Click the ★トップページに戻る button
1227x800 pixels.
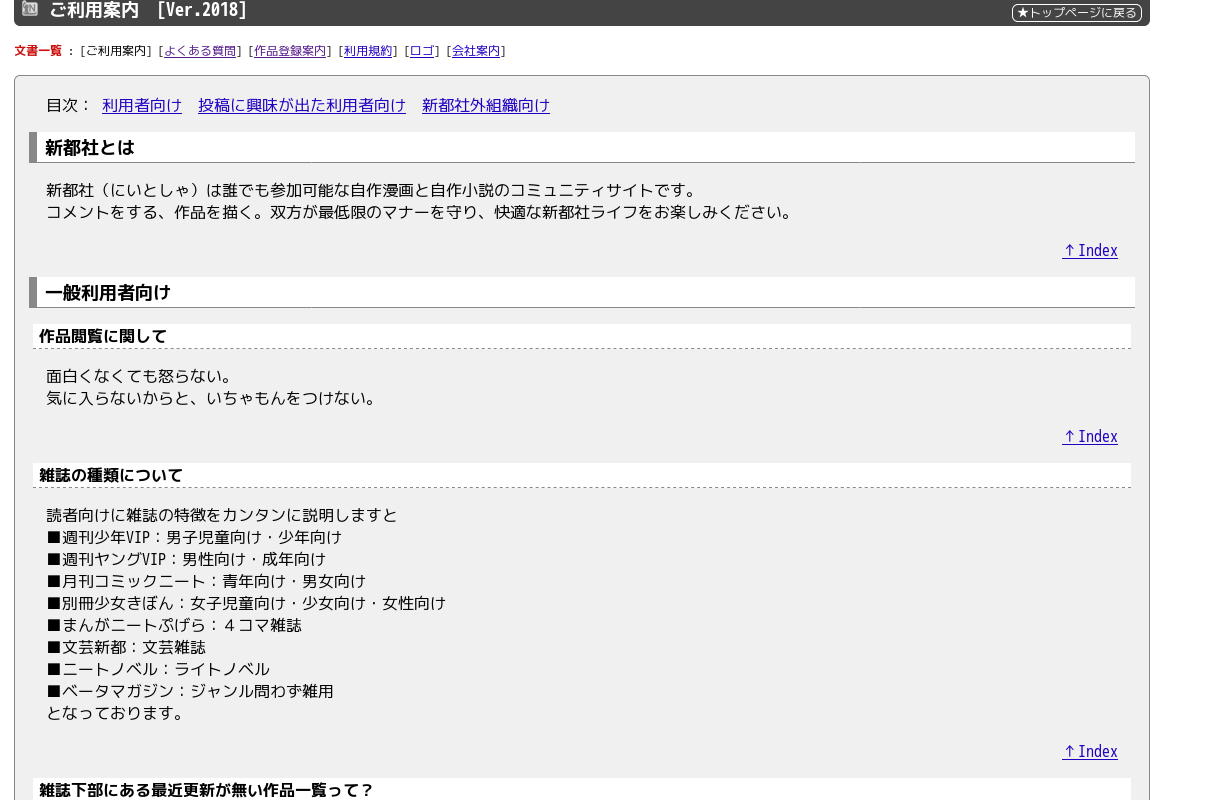click(1077, 13)
